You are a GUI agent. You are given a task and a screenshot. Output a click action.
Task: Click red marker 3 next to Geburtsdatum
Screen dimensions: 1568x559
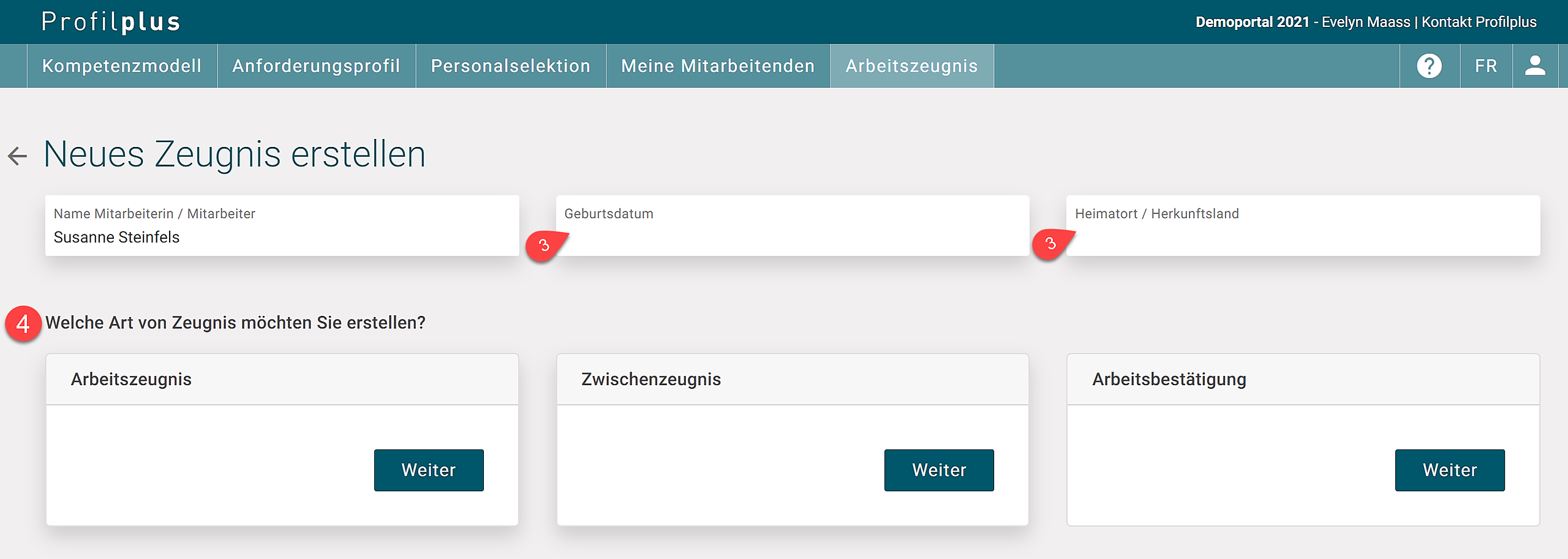[543, 246]
